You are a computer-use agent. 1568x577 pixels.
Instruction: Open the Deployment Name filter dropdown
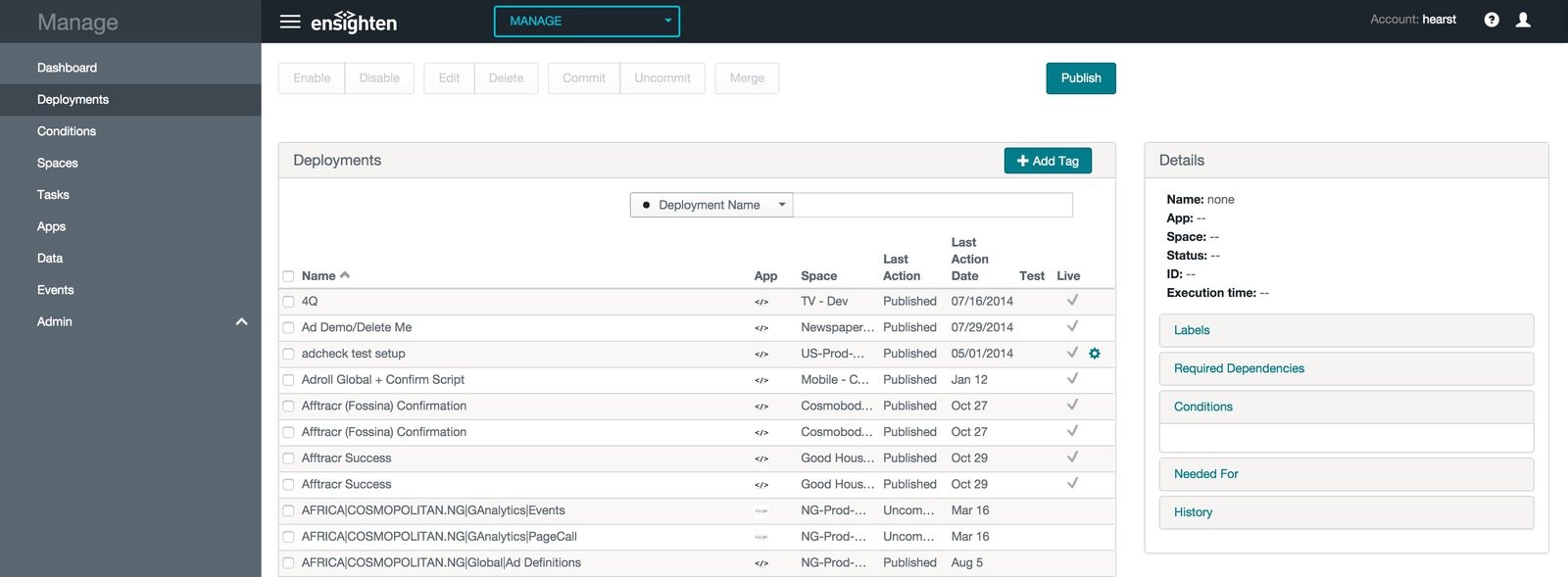point(711,205)
